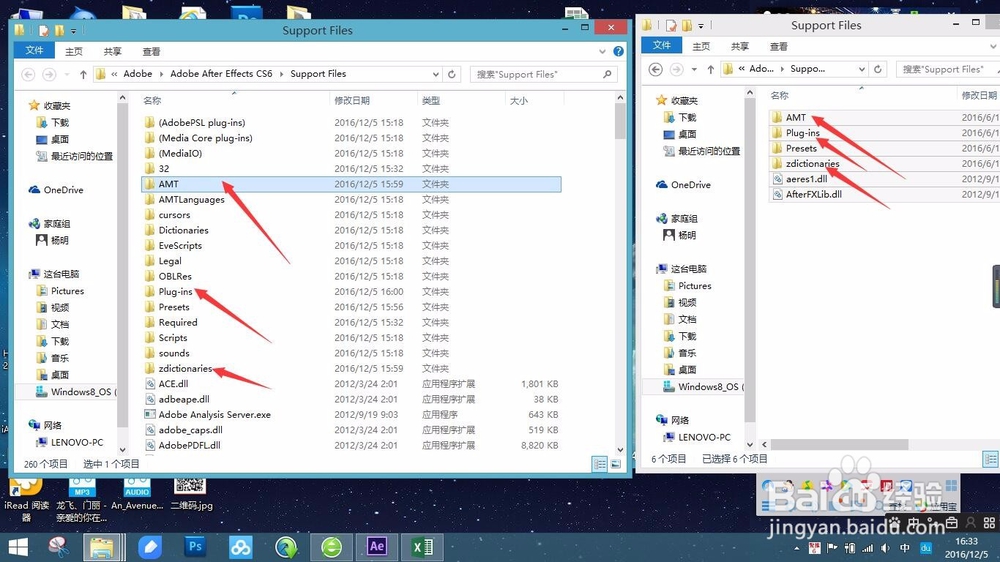The width and height of the screenshot is (1000, 562).
Task: Sort by 类型 column in left window
Action: pyautogui.click(x=431, y=101)
